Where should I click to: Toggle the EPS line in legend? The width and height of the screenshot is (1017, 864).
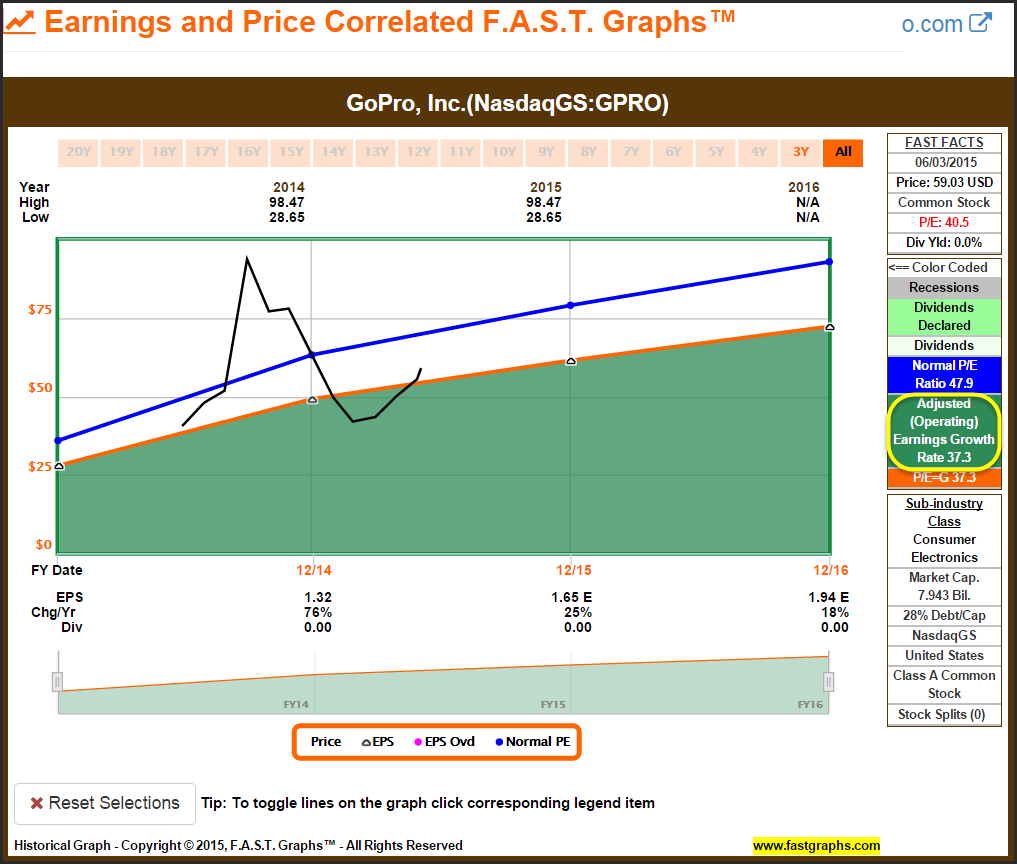click(377, 742)
